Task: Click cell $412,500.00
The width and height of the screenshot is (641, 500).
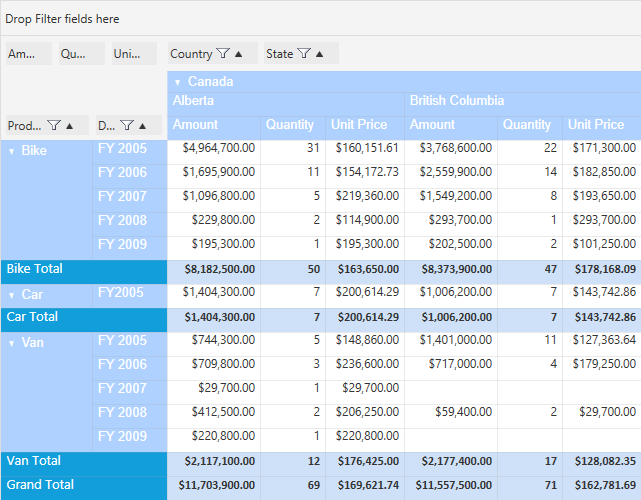Action: [214, 416]
